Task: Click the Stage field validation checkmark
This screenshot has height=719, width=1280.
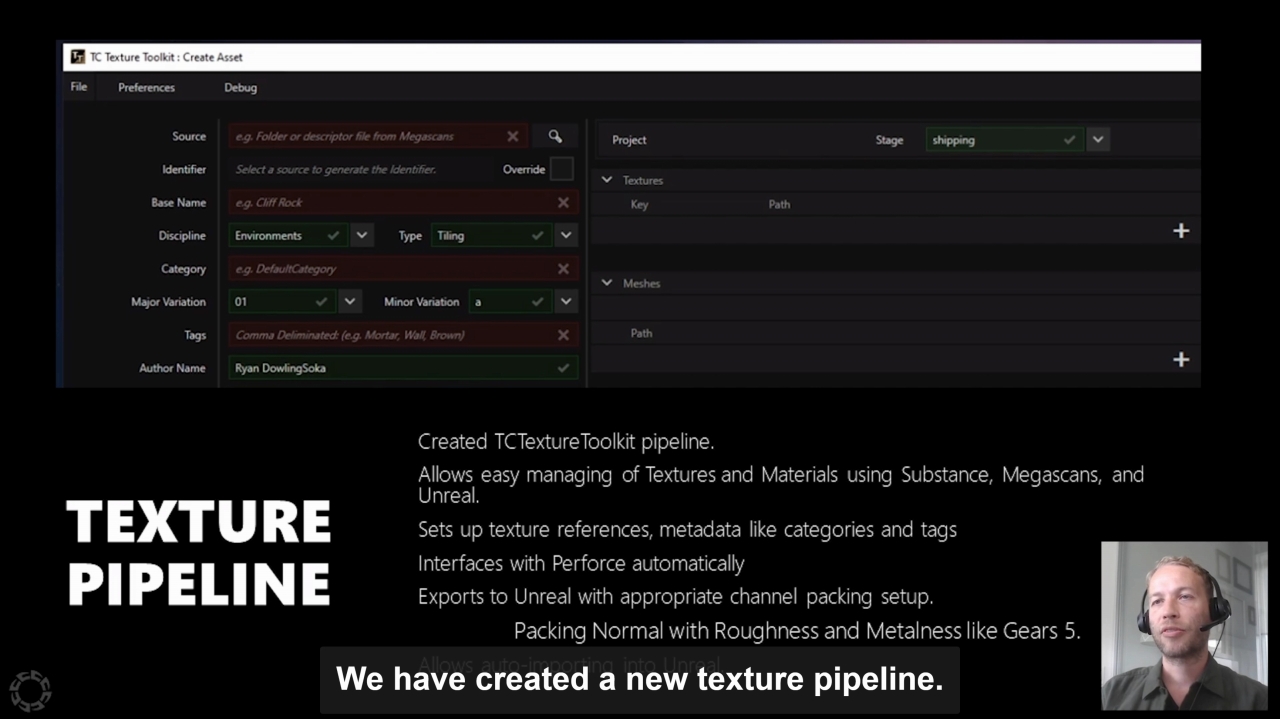Action: click(1069, 140)
